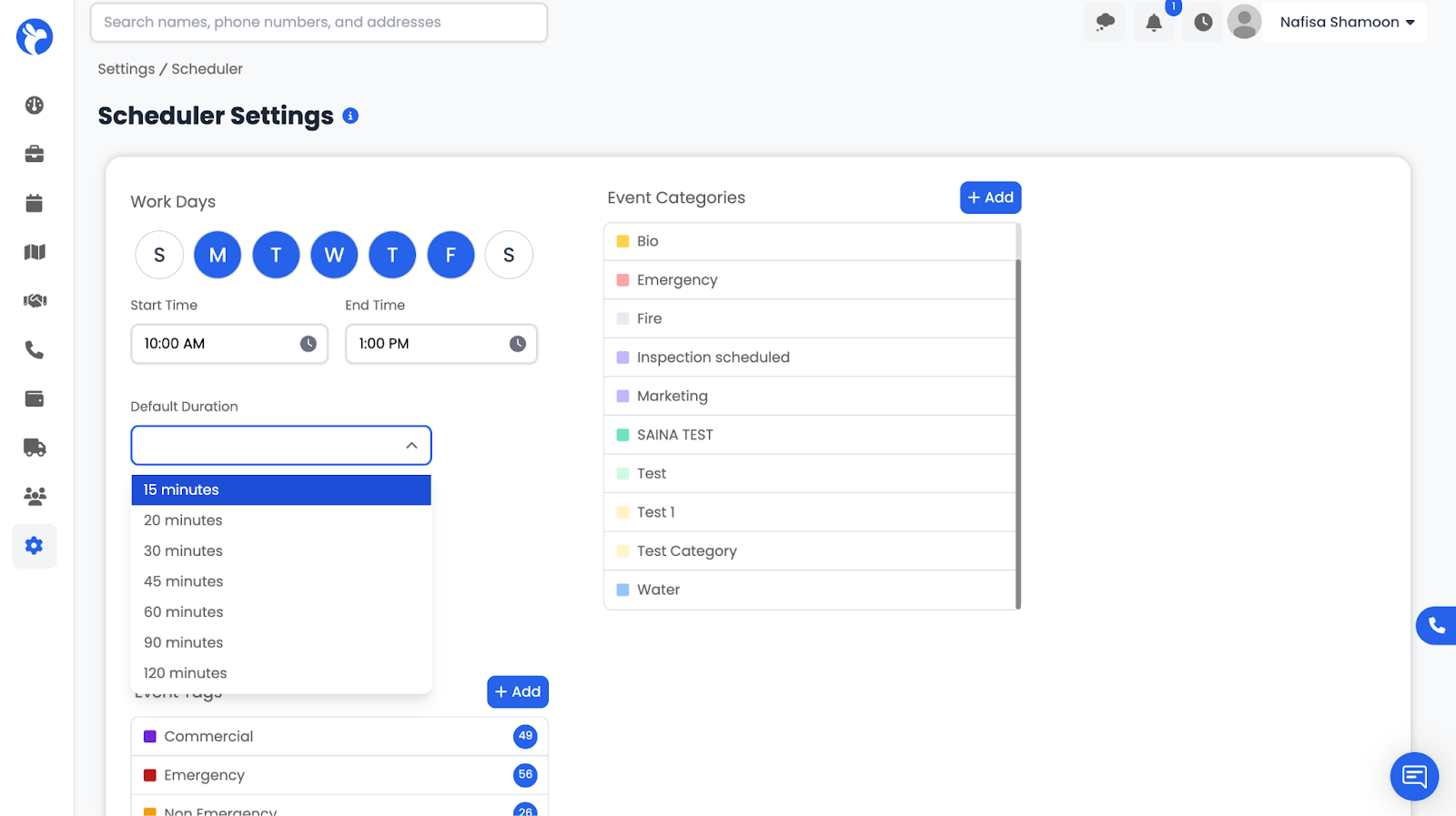Image resolution: width=1456 pixels, height=816 pixels.
Task: Toggle Friday in Work Days
Action: (450, 255)
